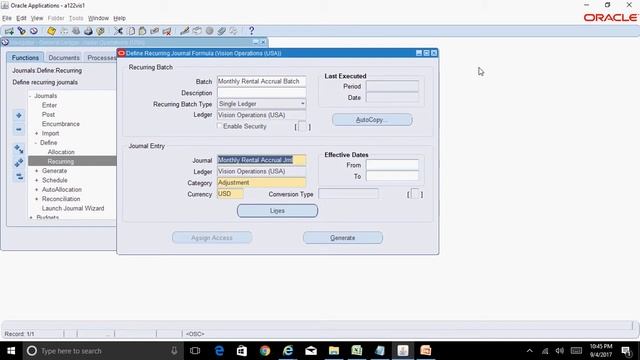The height and width of the screenshot is (360, 640).
Task: Click the Expand All Children navigator button
Action: point(19,149)
